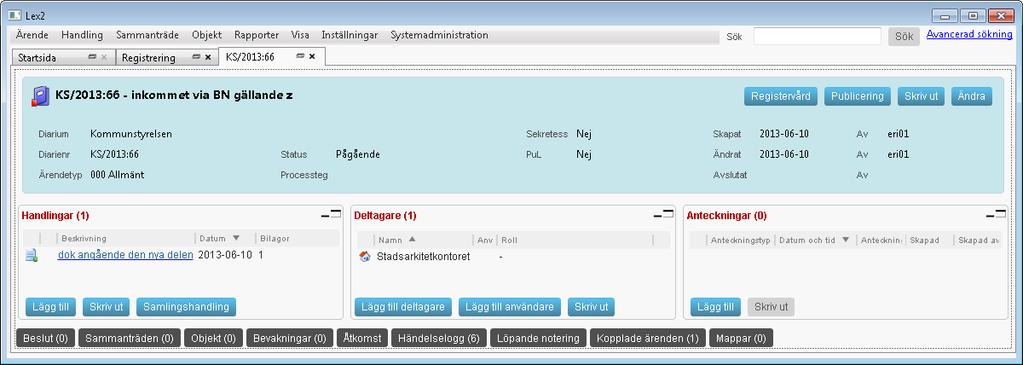Screen dimensions: 1023x365
Task: Open the Mappar (0) section
Action: 741,338
